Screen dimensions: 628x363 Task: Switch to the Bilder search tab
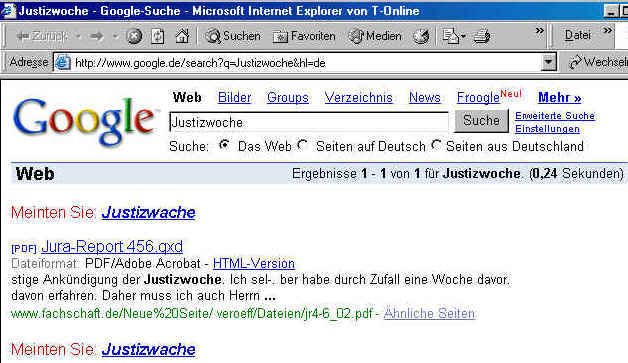(x=234, y=97)
